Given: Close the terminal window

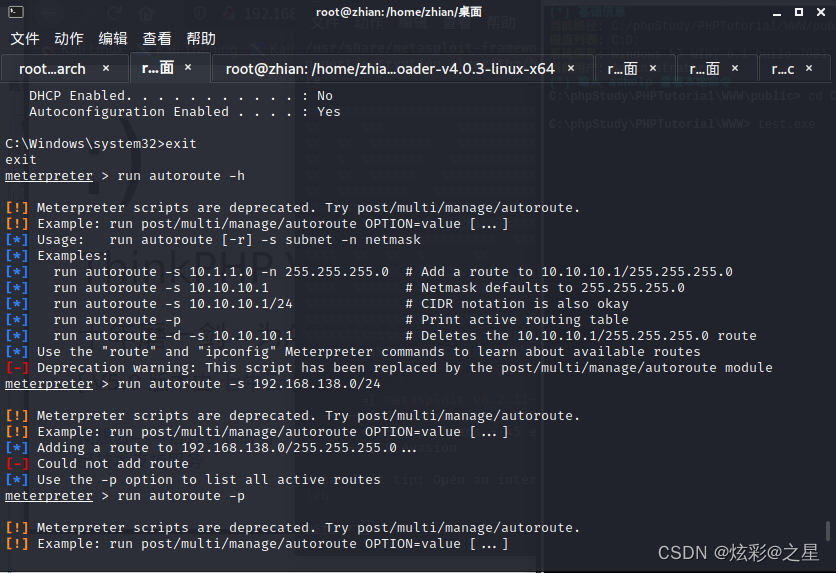Looking at the screenshot, I should (821, 12).
